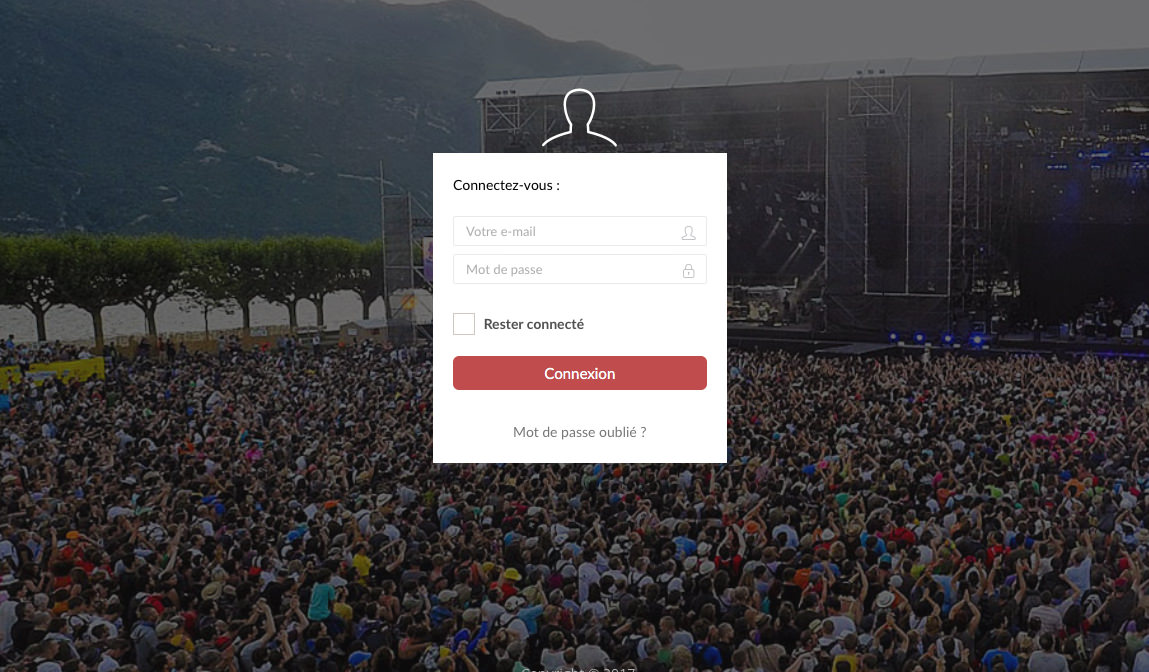
Task: Click the blank white area below Connexion button
Action: (x=580, y=407)
